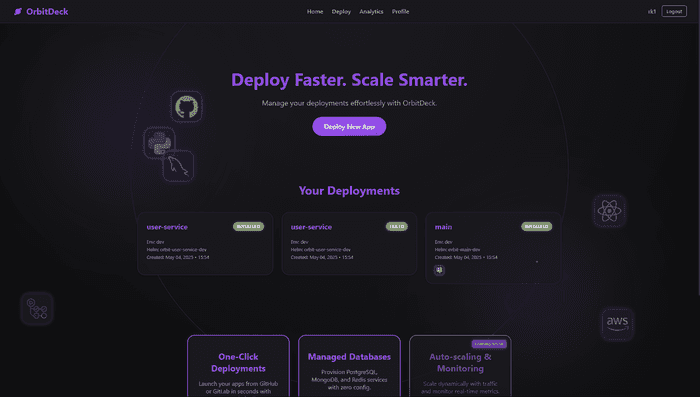
Task: Open the first user-service deployment card
Action: (x=205, y=243)
